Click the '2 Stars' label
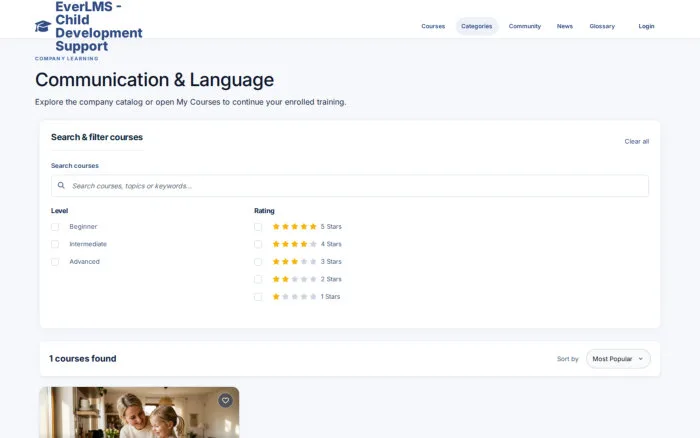 point(331,279)
